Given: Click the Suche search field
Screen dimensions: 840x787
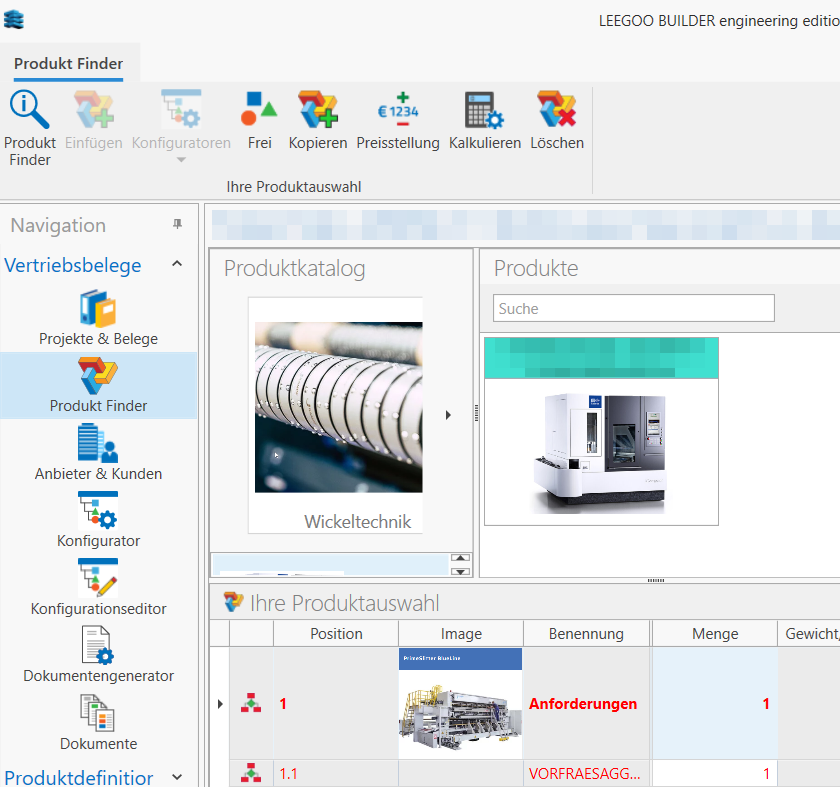Looking at the screenshot, I should pyautogui.click(x=633, y=308).
